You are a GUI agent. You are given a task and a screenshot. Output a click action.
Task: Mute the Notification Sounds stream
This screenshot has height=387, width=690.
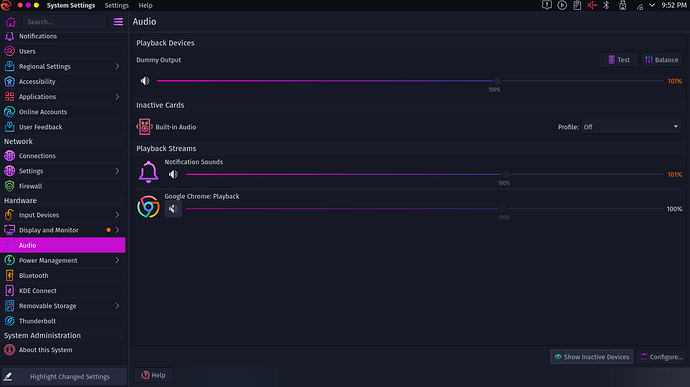point(173,174)
